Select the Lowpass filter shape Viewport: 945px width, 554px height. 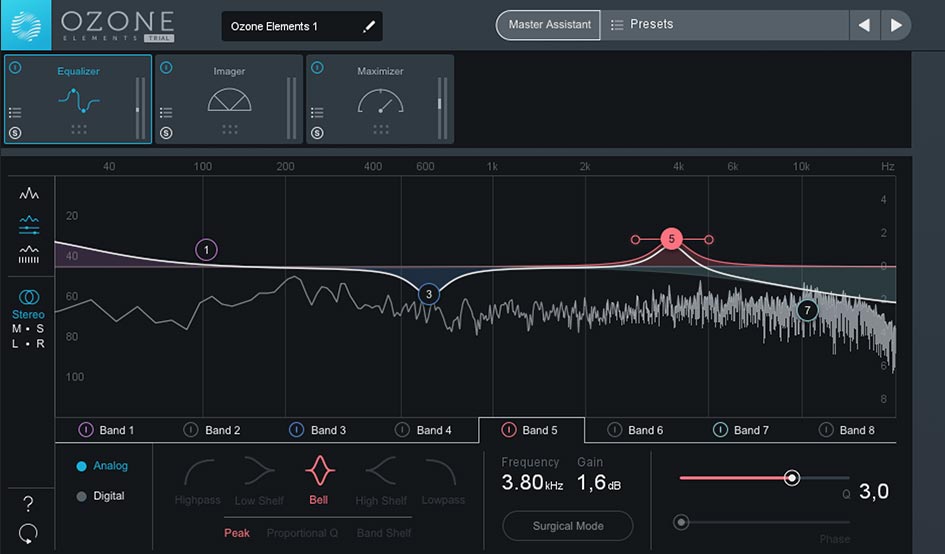coord(443,480)
